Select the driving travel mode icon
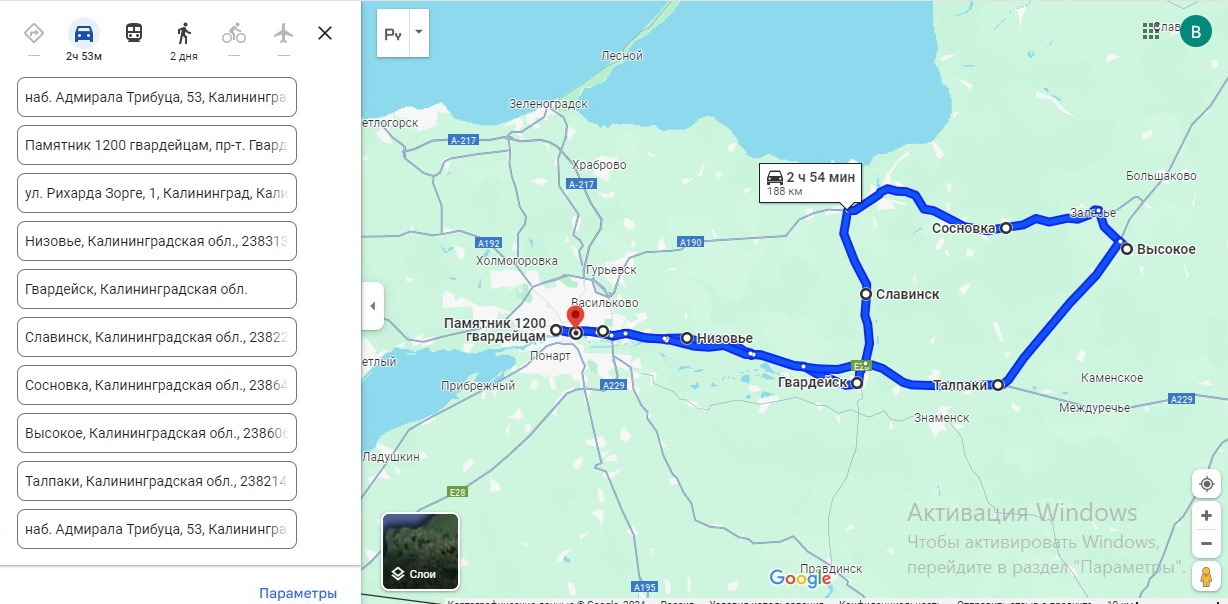1228x604 pixels. coord(84,32)
